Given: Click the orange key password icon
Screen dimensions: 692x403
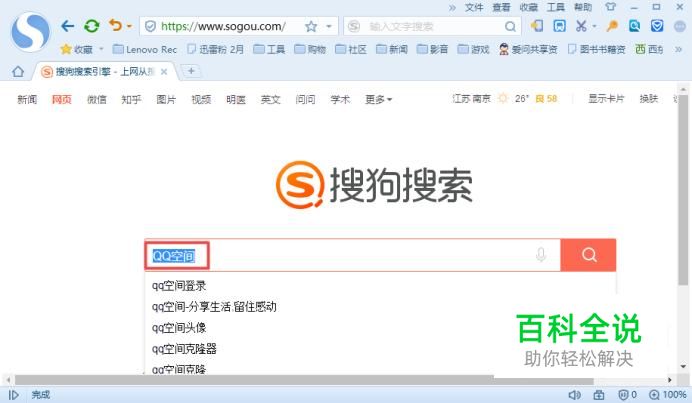Looking at the screenshot, I should 612,26.
